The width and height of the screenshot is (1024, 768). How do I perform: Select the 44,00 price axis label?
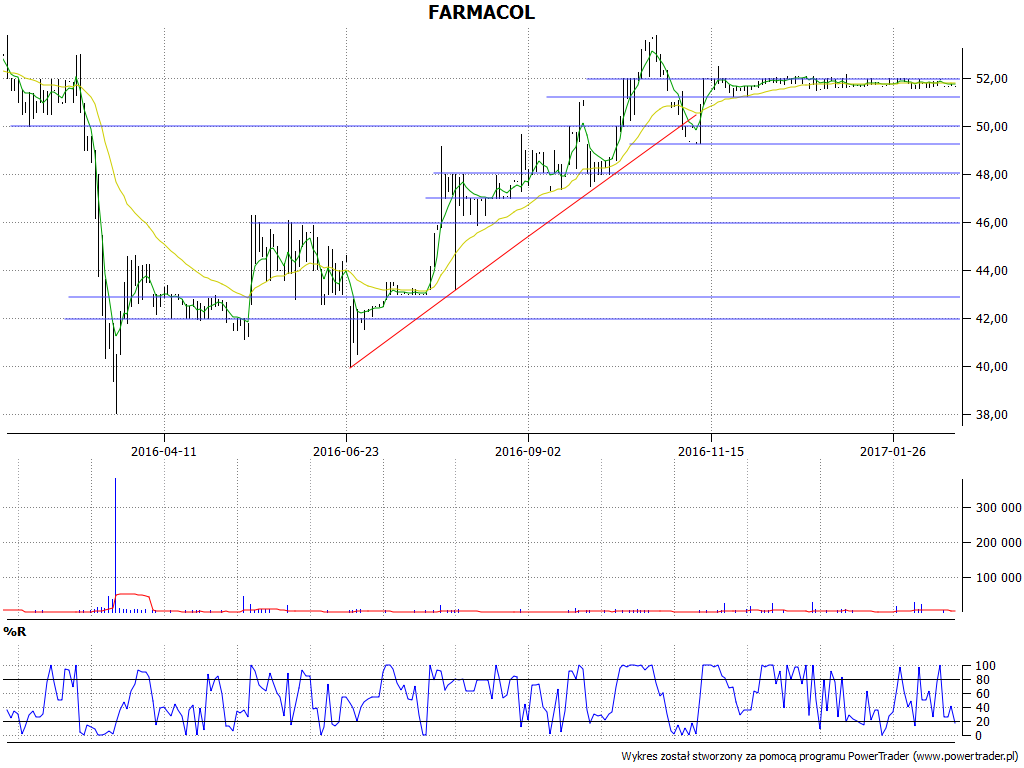[991, 271]
